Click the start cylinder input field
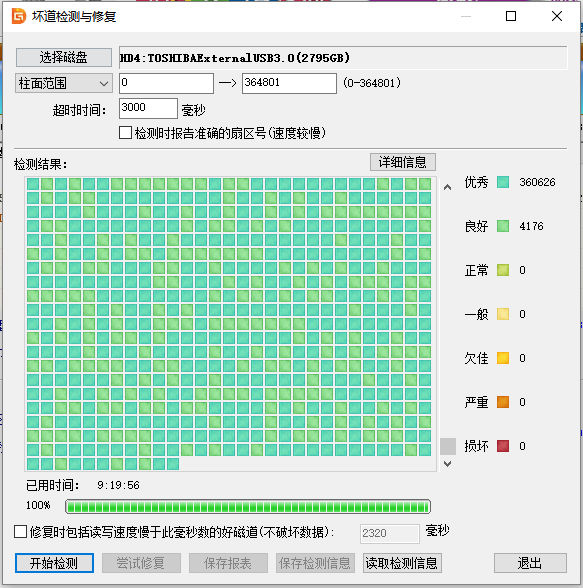The height and width of the screenshot is (588, 583). point(166,83)
